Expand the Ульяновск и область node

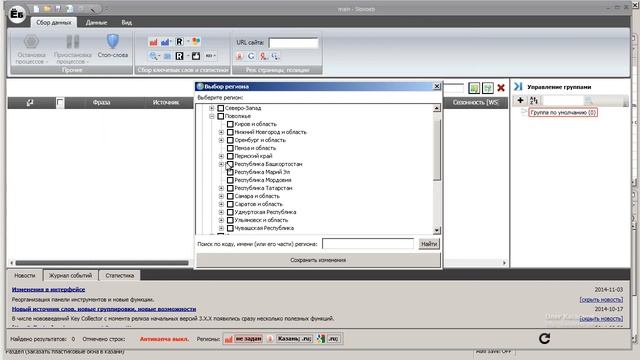221,220
